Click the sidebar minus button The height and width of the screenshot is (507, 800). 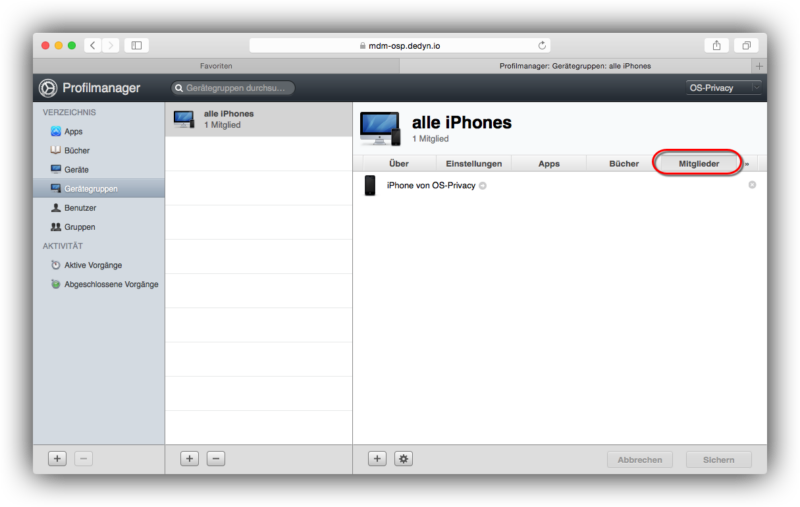click(x=84, y=459)
